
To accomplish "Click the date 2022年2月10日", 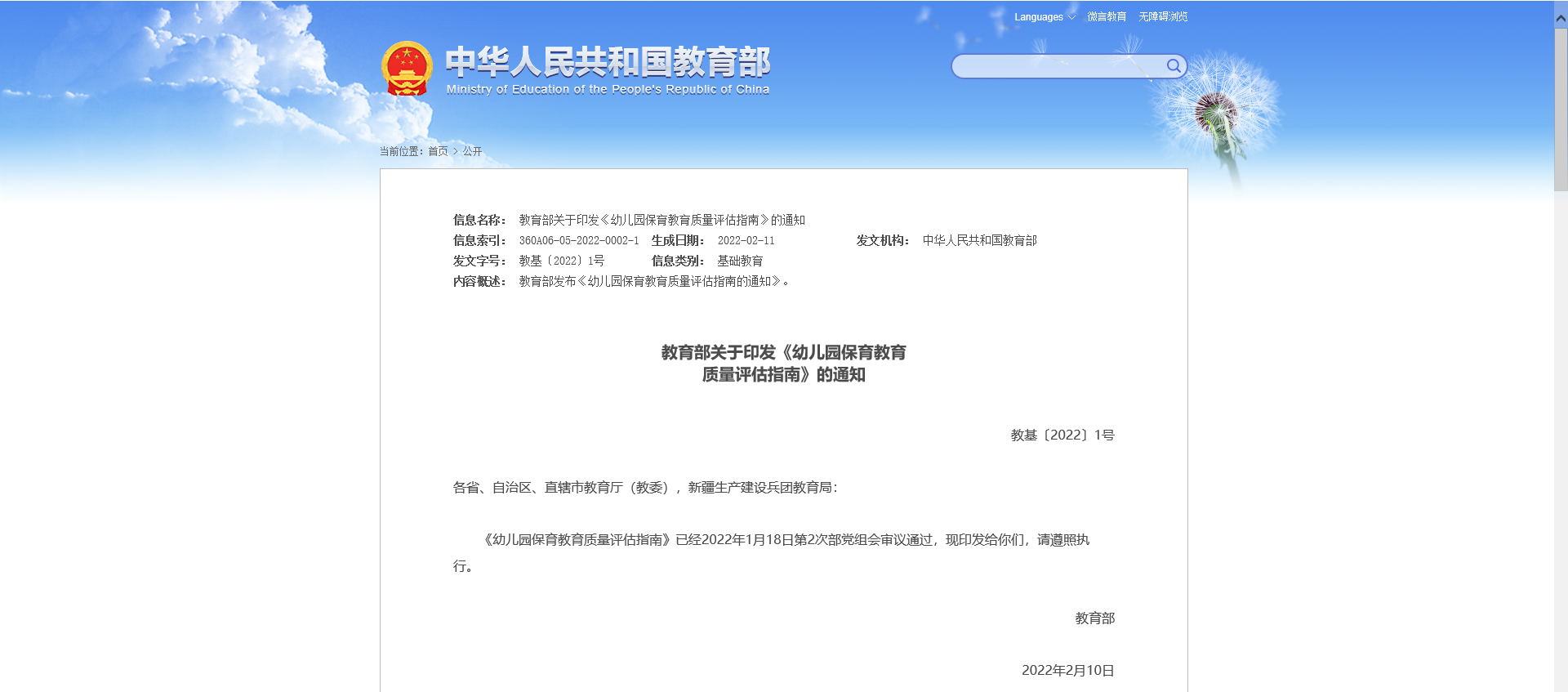I will point(1068,671).
